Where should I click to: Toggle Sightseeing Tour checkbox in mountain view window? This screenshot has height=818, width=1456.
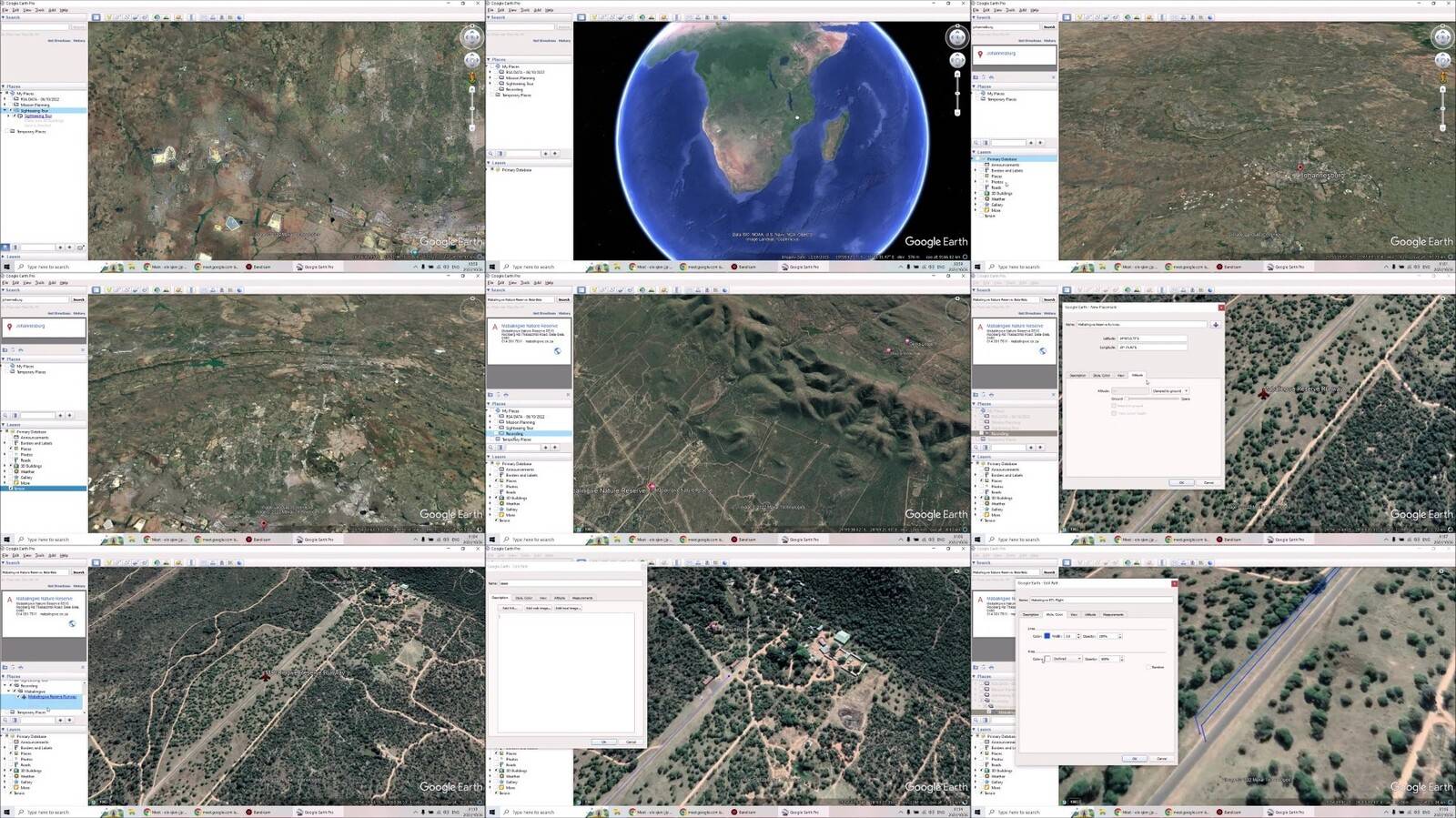[496, 428]
